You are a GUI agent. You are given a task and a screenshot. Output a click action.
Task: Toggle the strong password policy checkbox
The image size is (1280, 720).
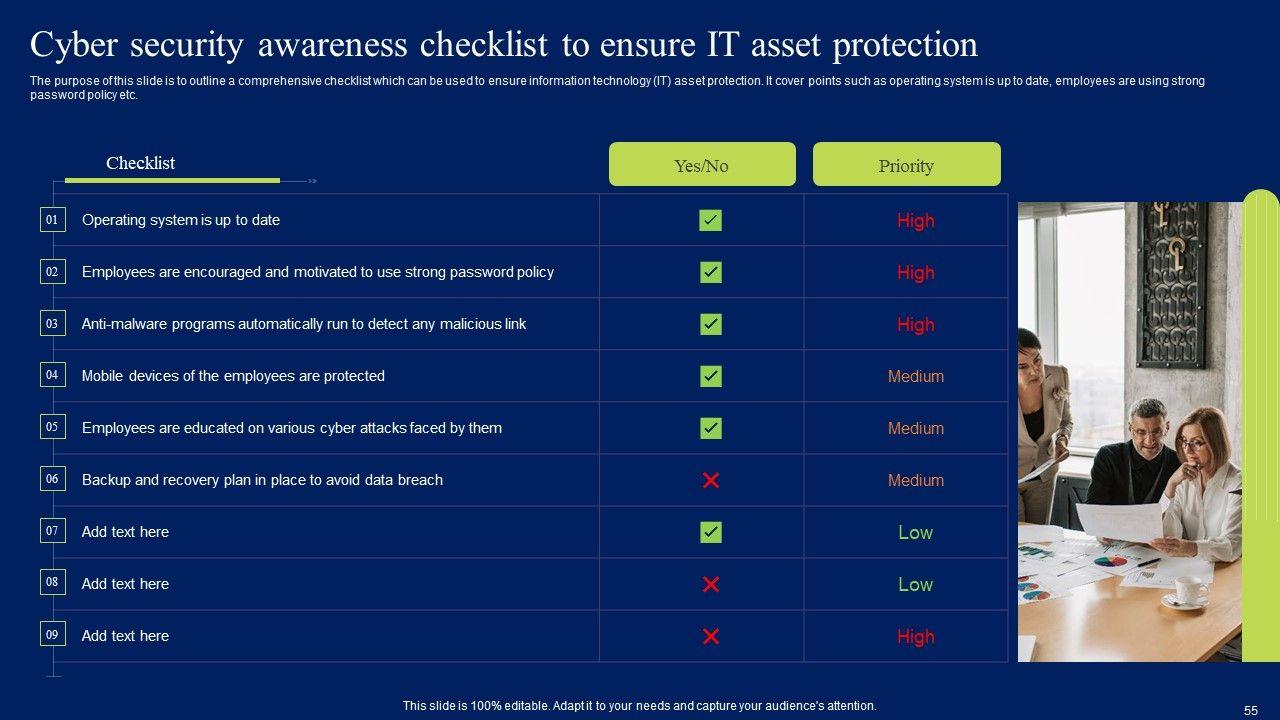point(711,272)
